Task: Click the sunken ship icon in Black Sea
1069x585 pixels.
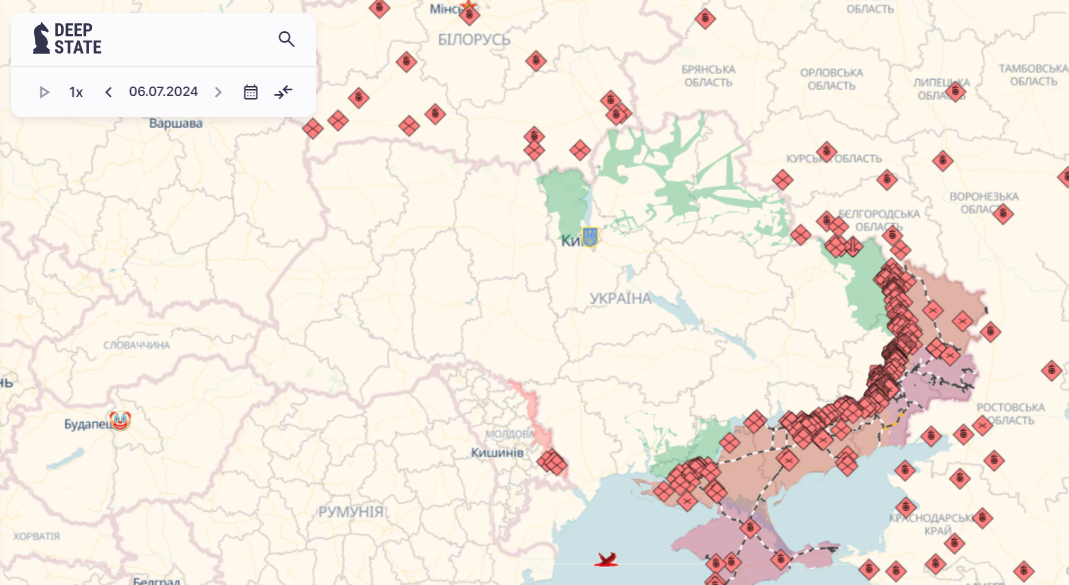Action: [606, 559]
